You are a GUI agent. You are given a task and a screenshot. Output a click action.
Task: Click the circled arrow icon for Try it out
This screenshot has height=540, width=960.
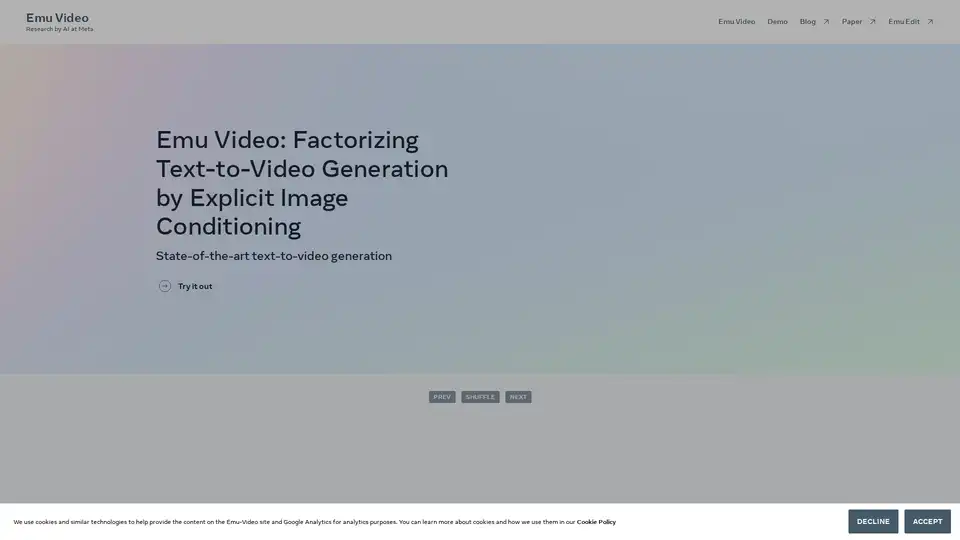[x=165, y=286]
